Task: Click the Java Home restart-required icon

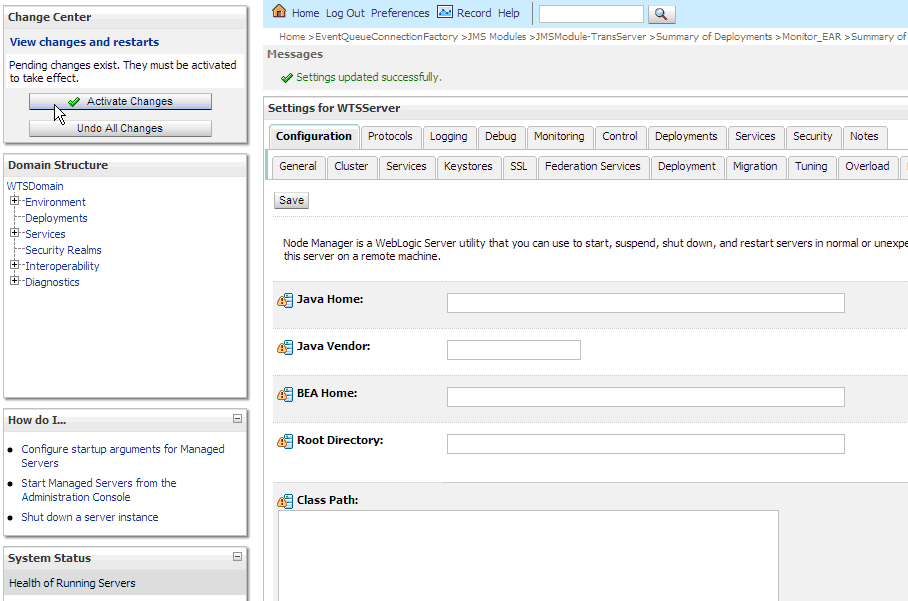Action: coord(285,300)
